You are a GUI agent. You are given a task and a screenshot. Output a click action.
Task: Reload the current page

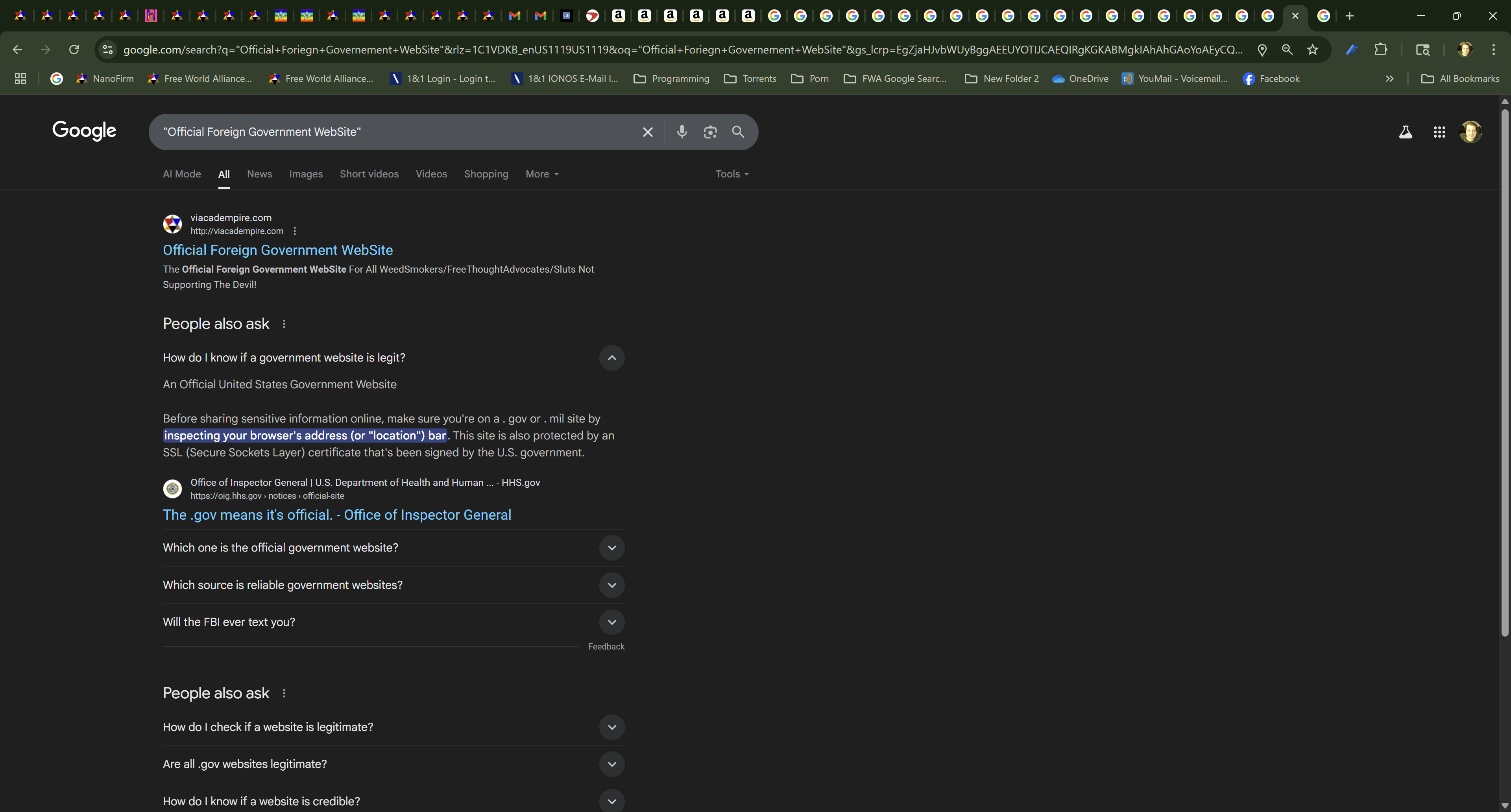click(74, 50)
